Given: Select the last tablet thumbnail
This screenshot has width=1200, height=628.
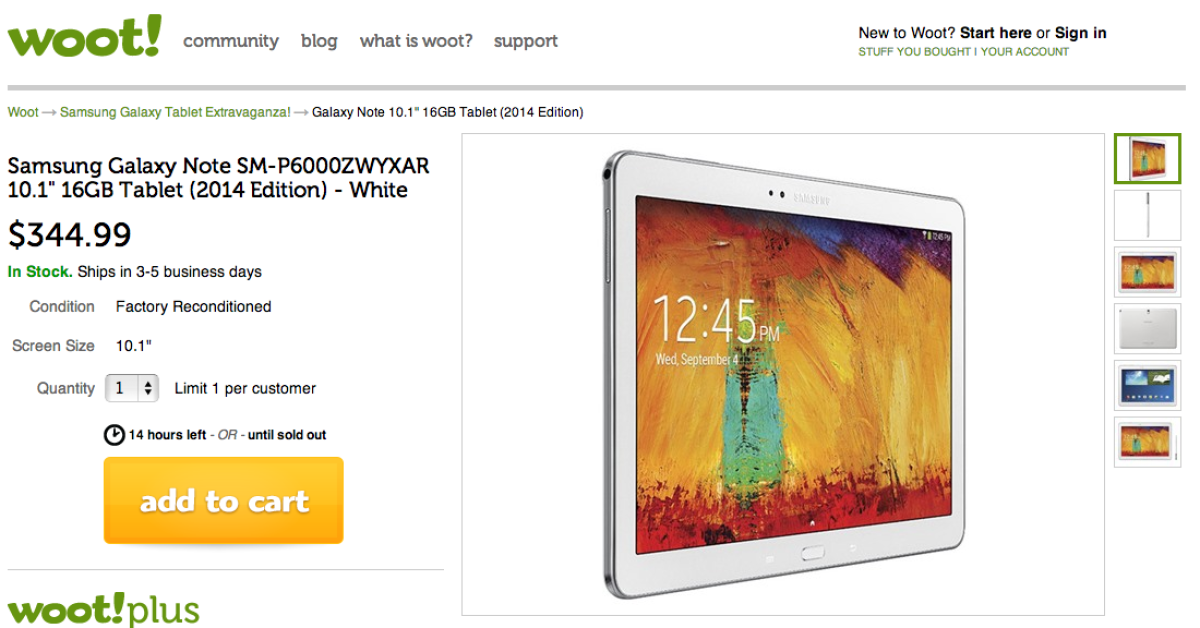Looking at the screenshot, I should tap(1147, 441).
